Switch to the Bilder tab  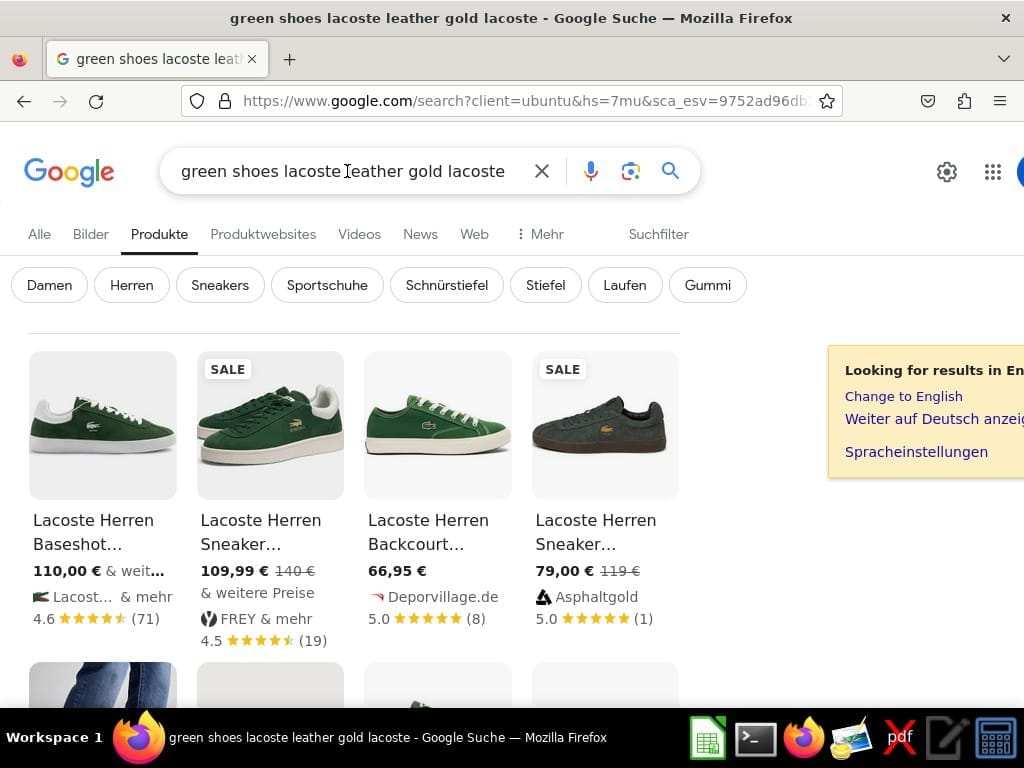(x=91, y=234)
